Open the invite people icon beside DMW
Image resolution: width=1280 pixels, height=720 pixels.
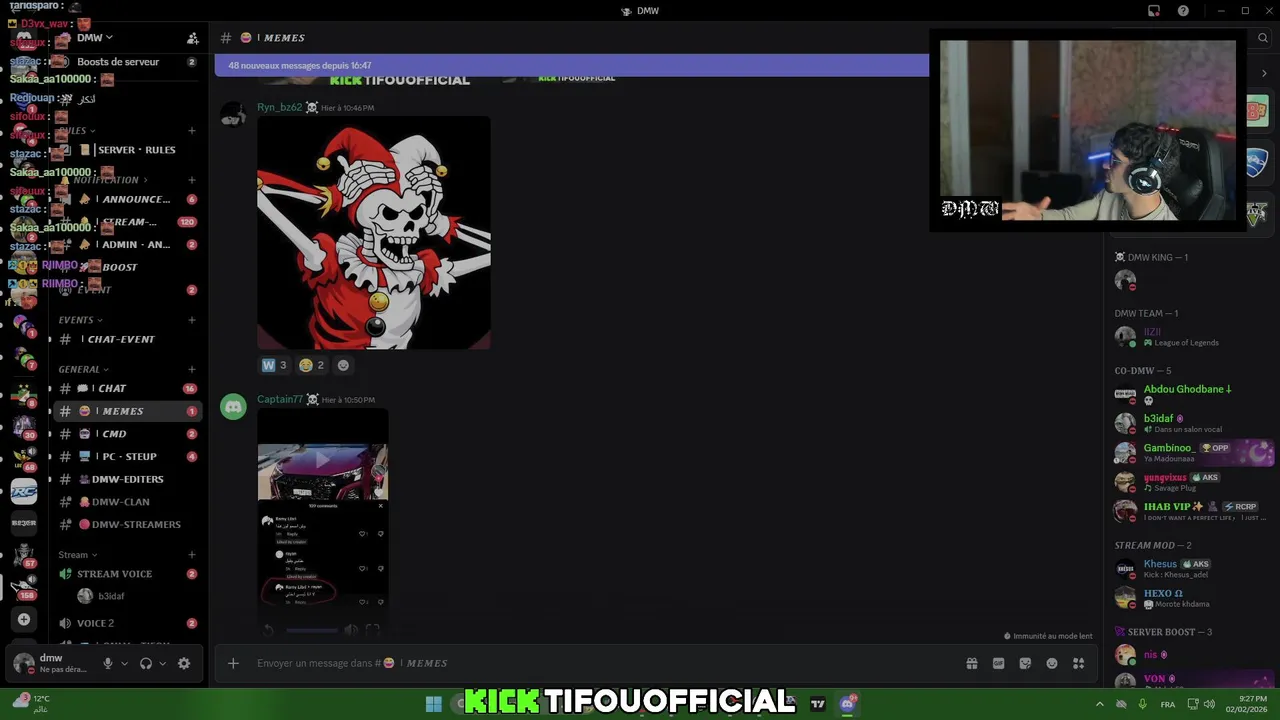pos(192,38)
